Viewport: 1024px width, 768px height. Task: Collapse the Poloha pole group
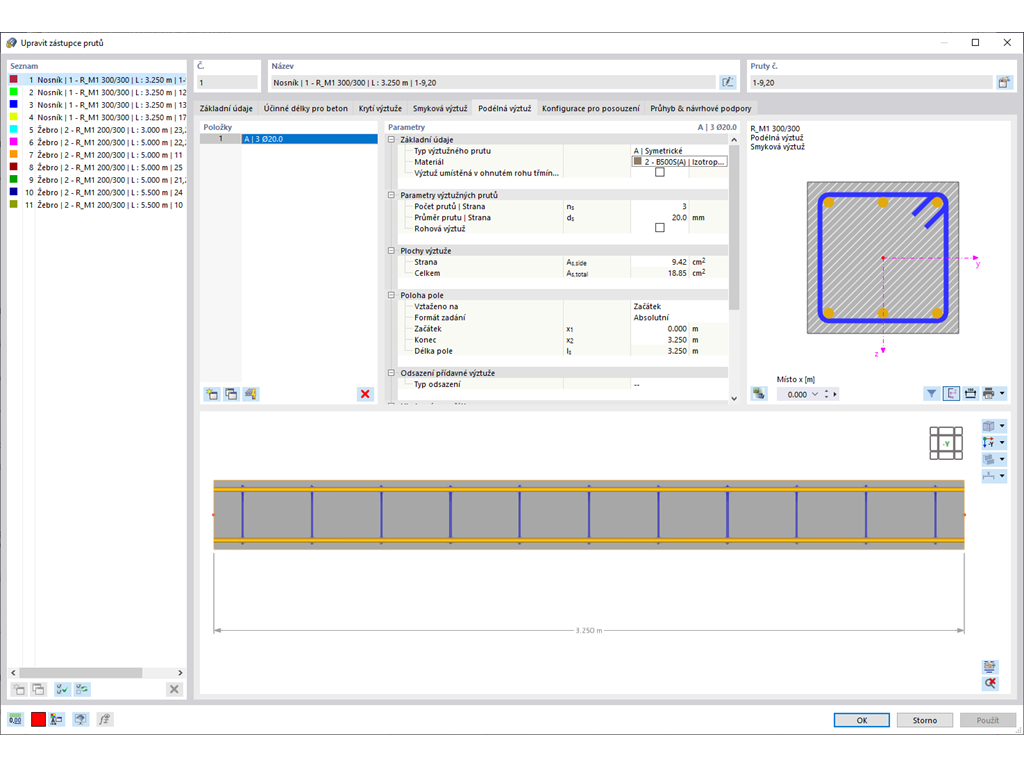point(391,295)
